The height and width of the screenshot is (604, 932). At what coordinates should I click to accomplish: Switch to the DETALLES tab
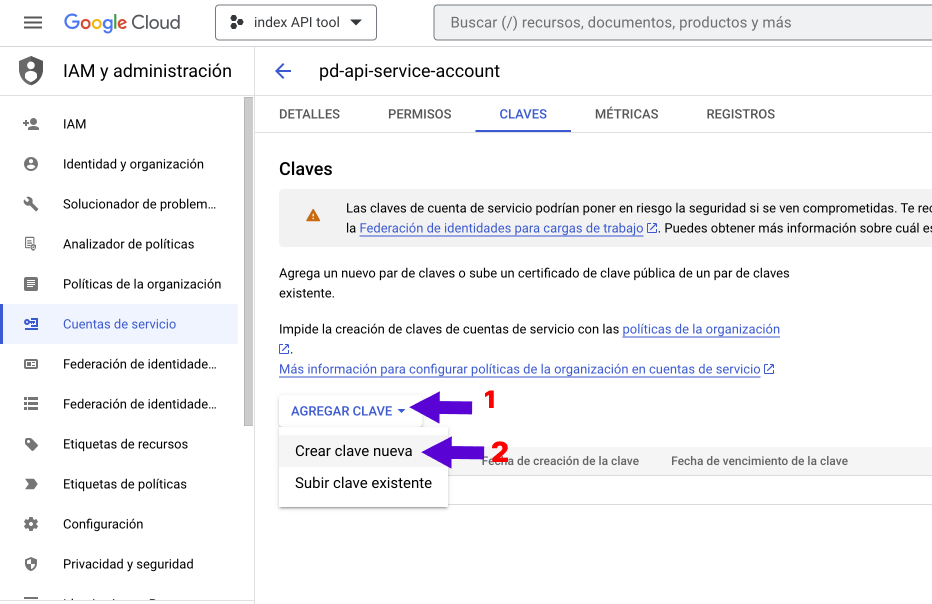(x=310, y=114)
